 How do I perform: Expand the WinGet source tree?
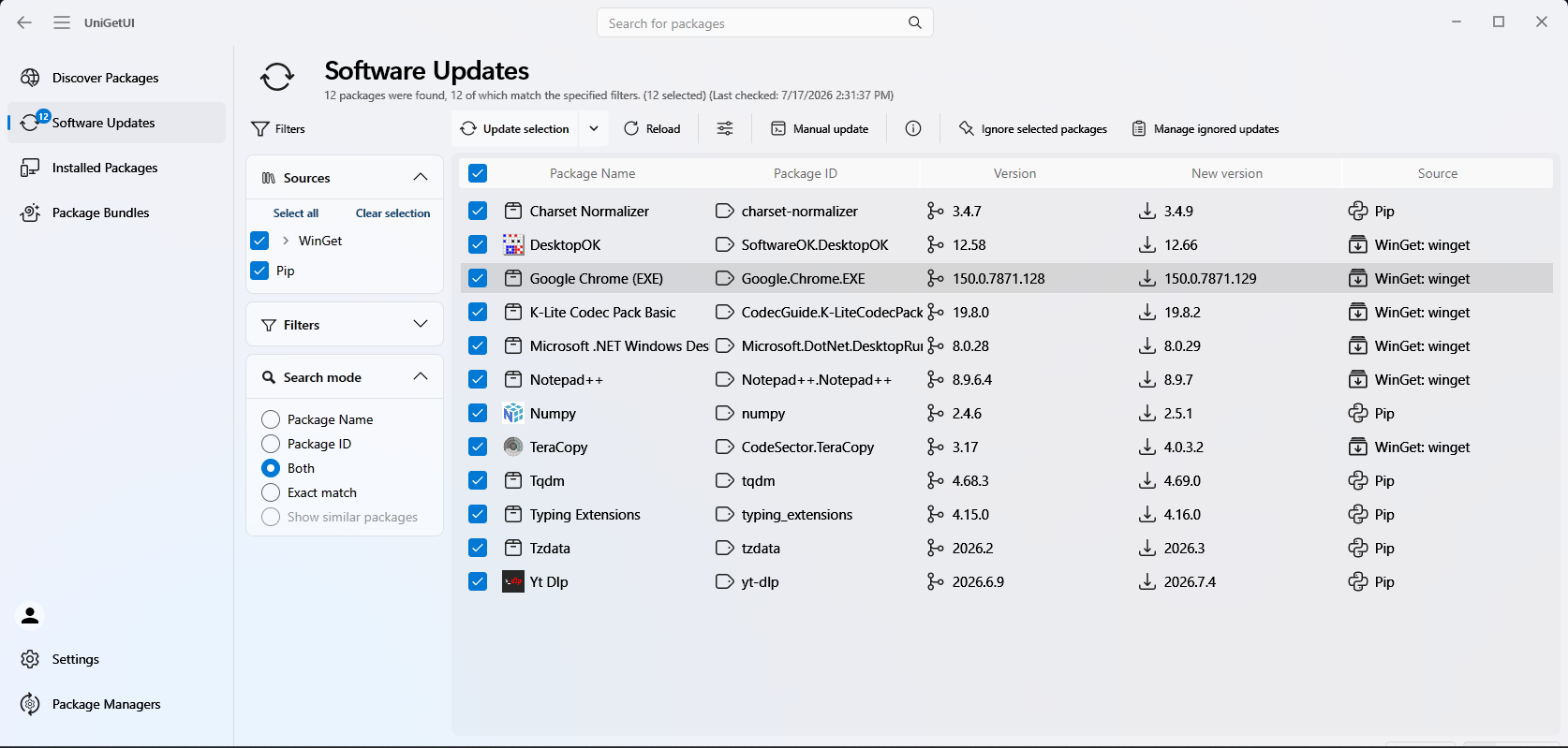point(286,241)
